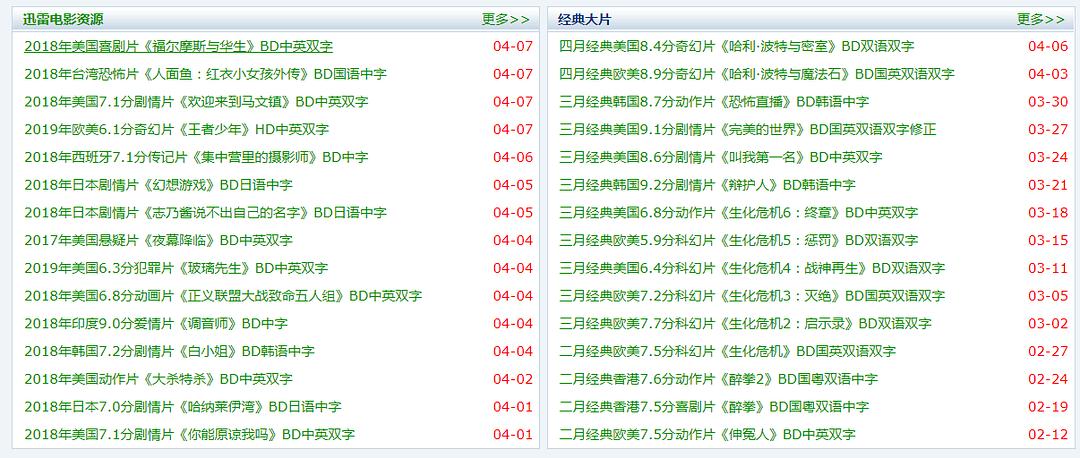Open 《生化危机3：灭绝》 link

click(x=752, y=295)
